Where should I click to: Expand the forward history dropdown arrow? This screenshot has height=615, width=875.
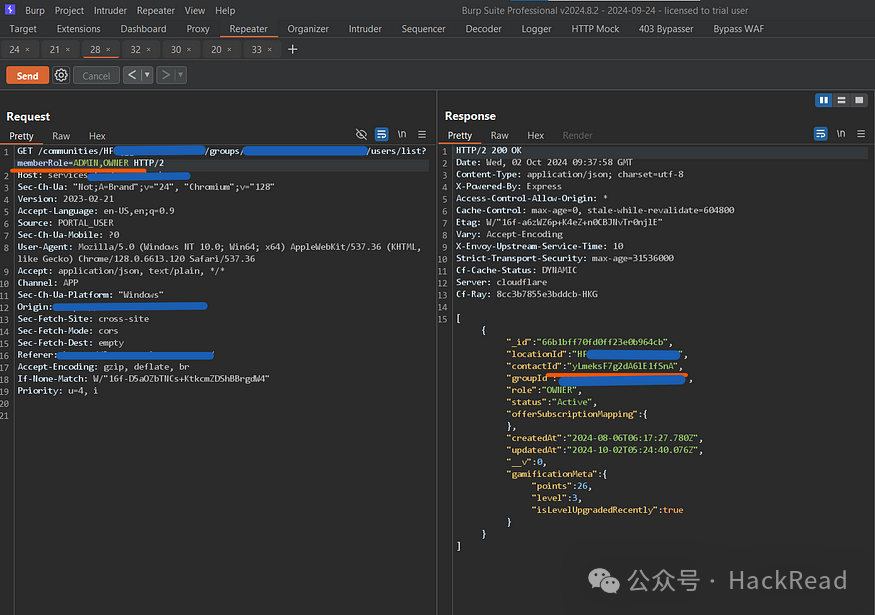[180, 75]
